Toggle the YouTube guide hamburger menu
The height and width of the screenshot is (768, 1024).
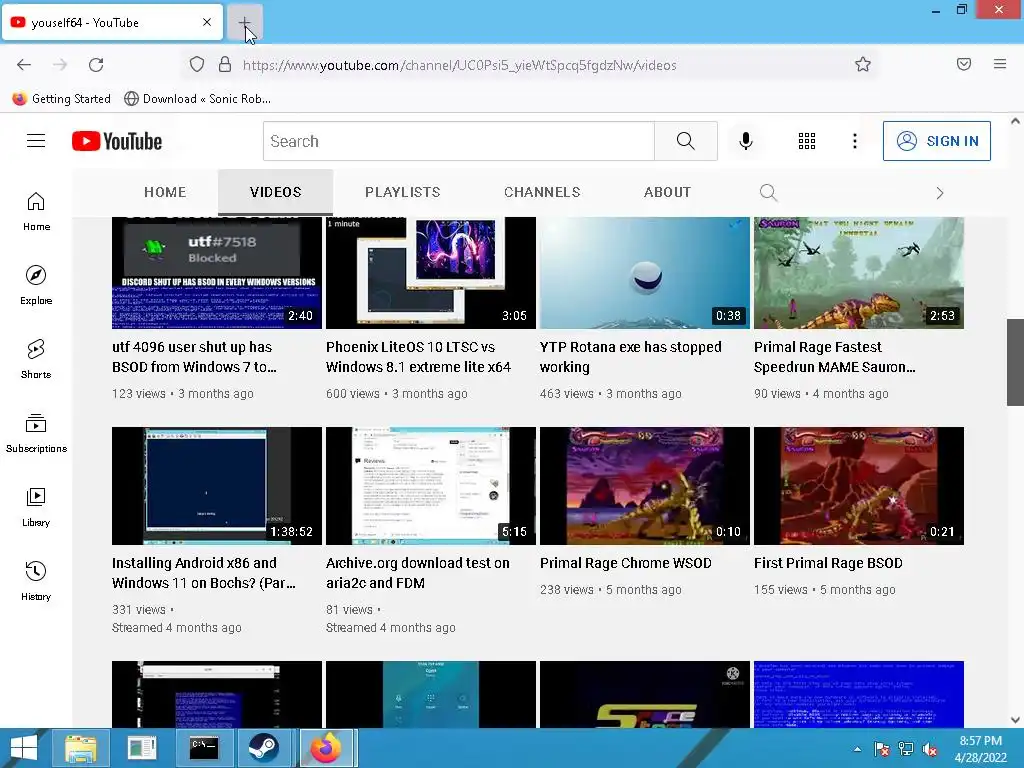[36, 141]
